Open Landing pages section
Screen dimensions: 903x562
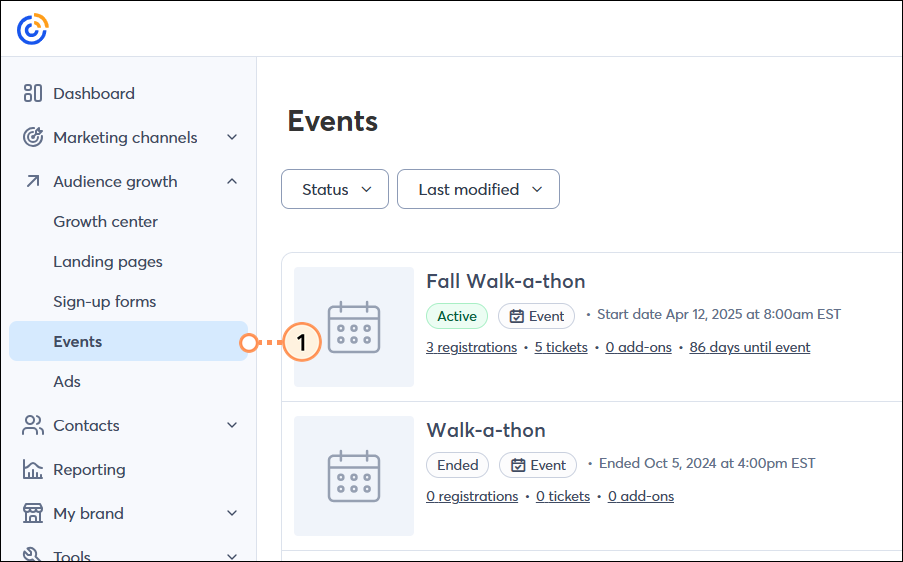(108, 262)
